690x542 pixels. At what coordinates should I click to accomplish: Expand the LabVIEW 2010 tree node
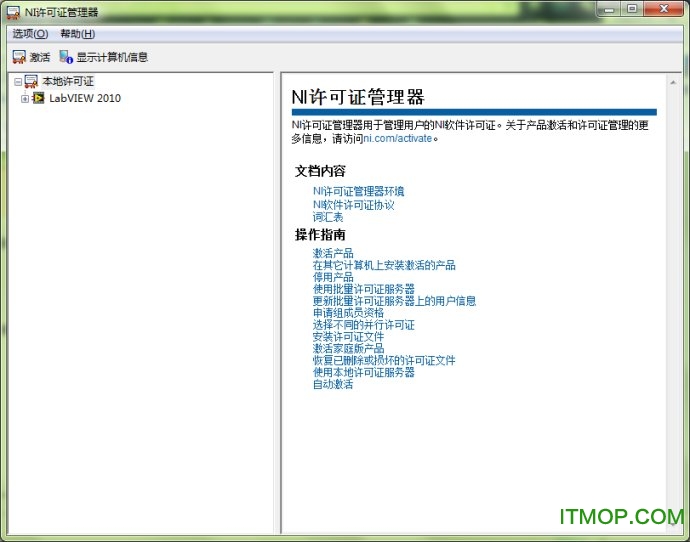(x=25, y=99)
